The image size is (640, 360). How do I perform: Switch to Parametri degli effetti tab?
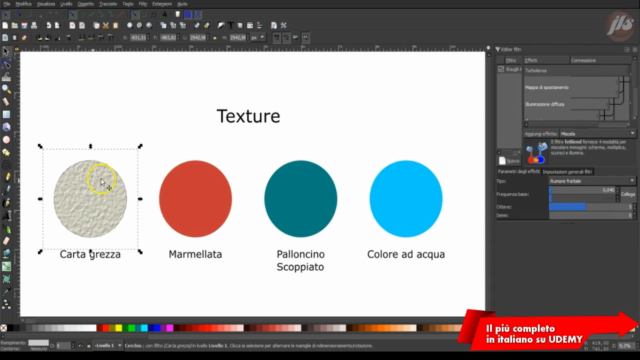[518, 171]
